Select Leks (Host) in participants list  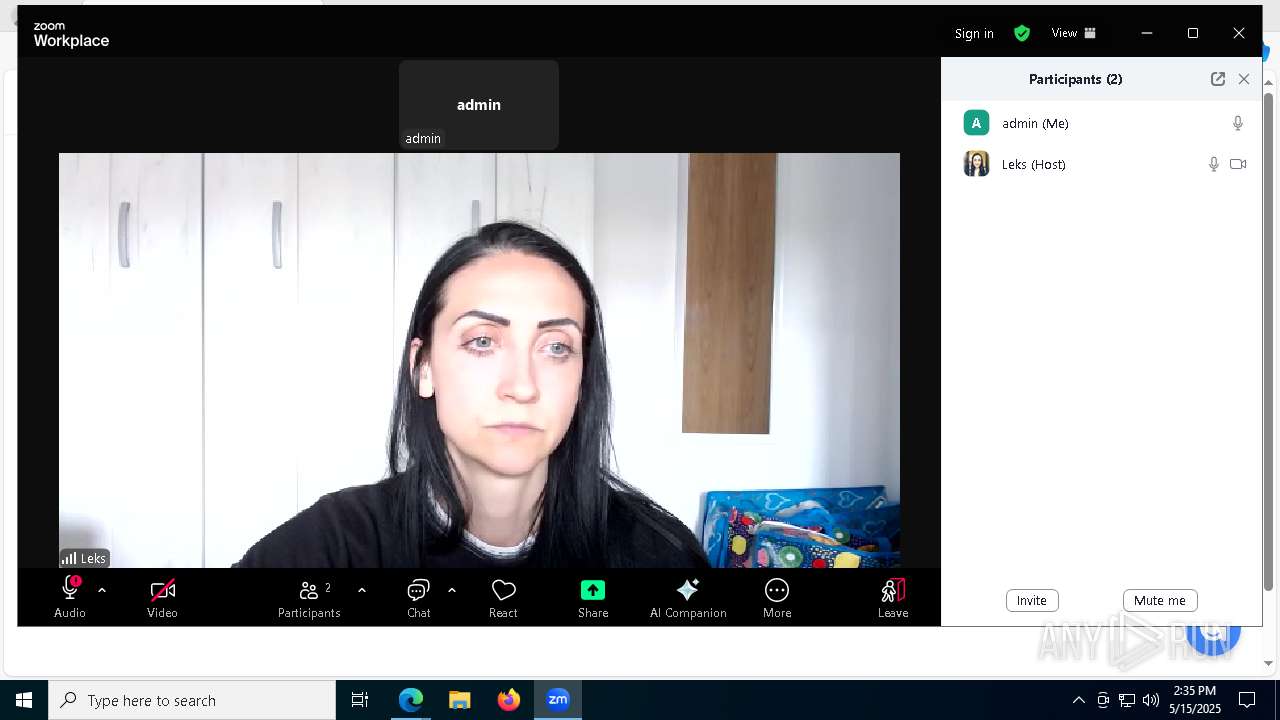click(x=1101, y=164)
